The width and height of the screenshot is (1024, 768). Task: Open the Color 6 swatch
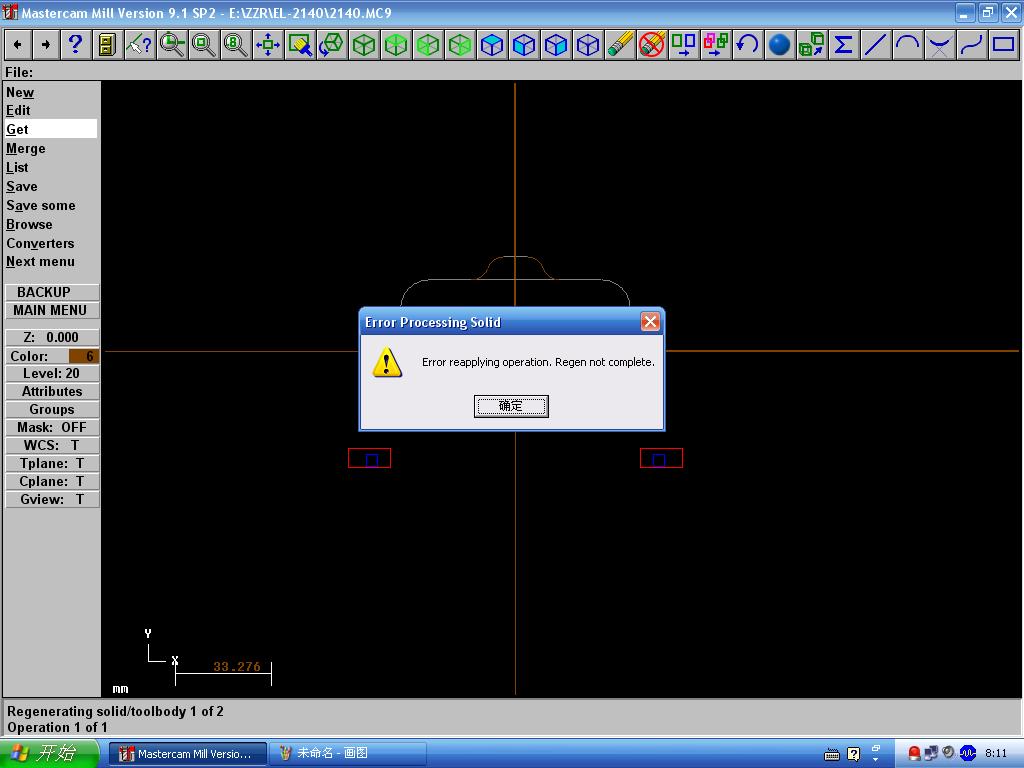[x=83, y=356]
